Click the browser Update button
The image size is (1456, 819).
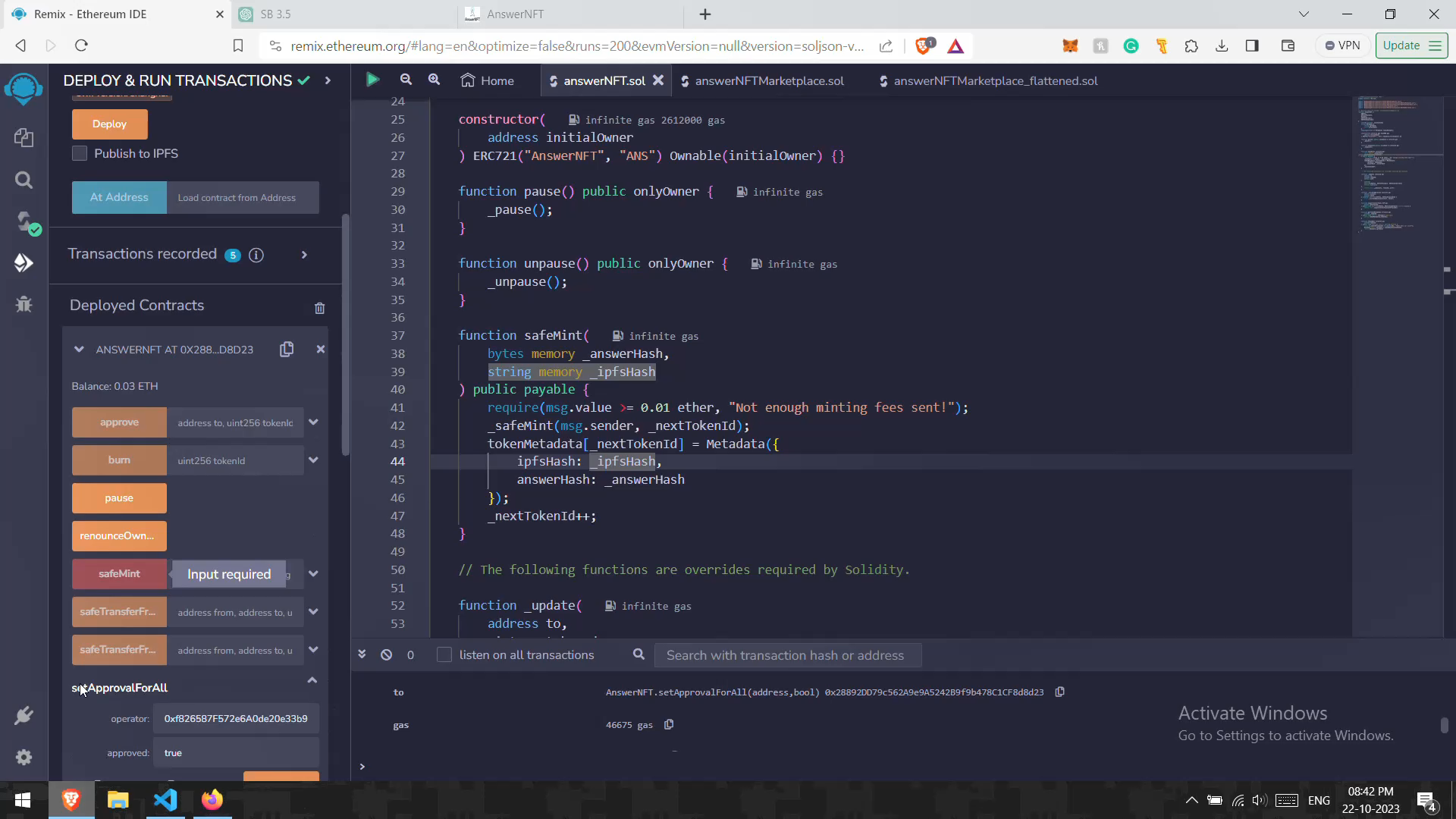1411,45
